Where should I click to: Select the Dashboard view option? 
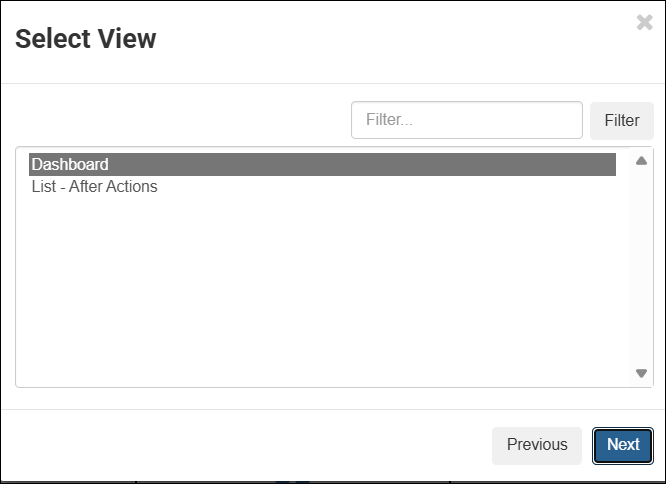tap(322, 165)
